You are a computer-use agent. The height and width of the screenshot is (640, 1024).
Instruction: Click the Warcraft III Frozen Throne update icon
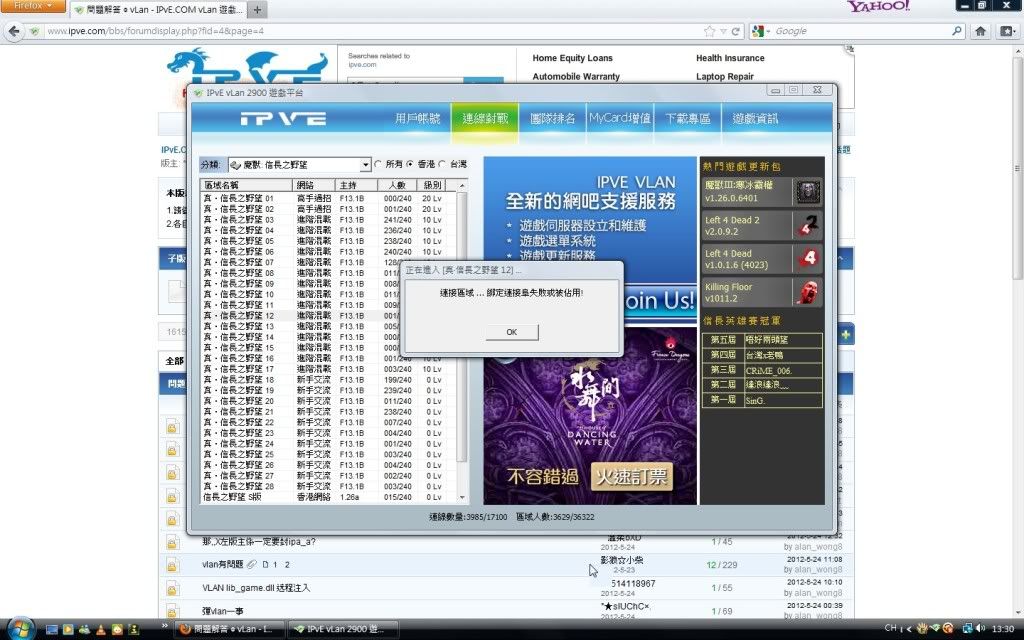click(x=807, y=191)
